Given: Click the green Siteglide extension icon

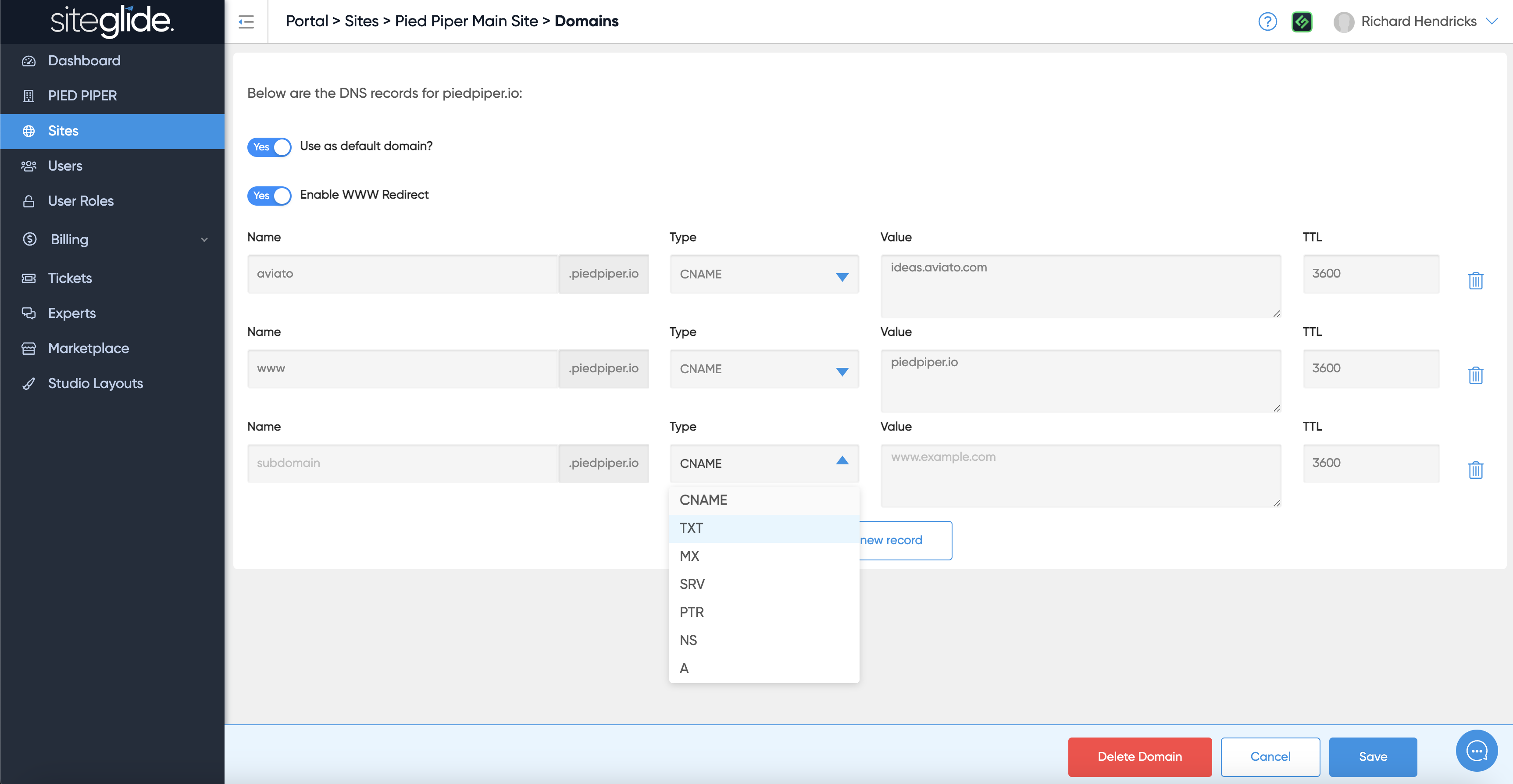Looking at the screenshot, I should 1302,22.
